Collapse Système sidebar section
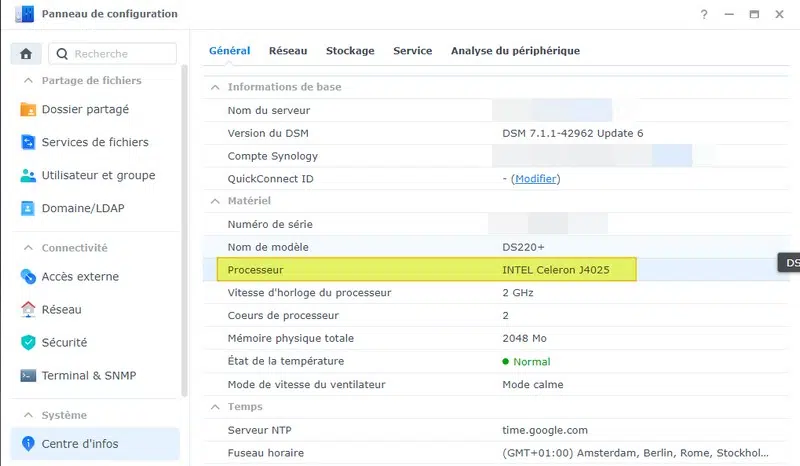Screen dimensions: 800x466 (29, 415)
